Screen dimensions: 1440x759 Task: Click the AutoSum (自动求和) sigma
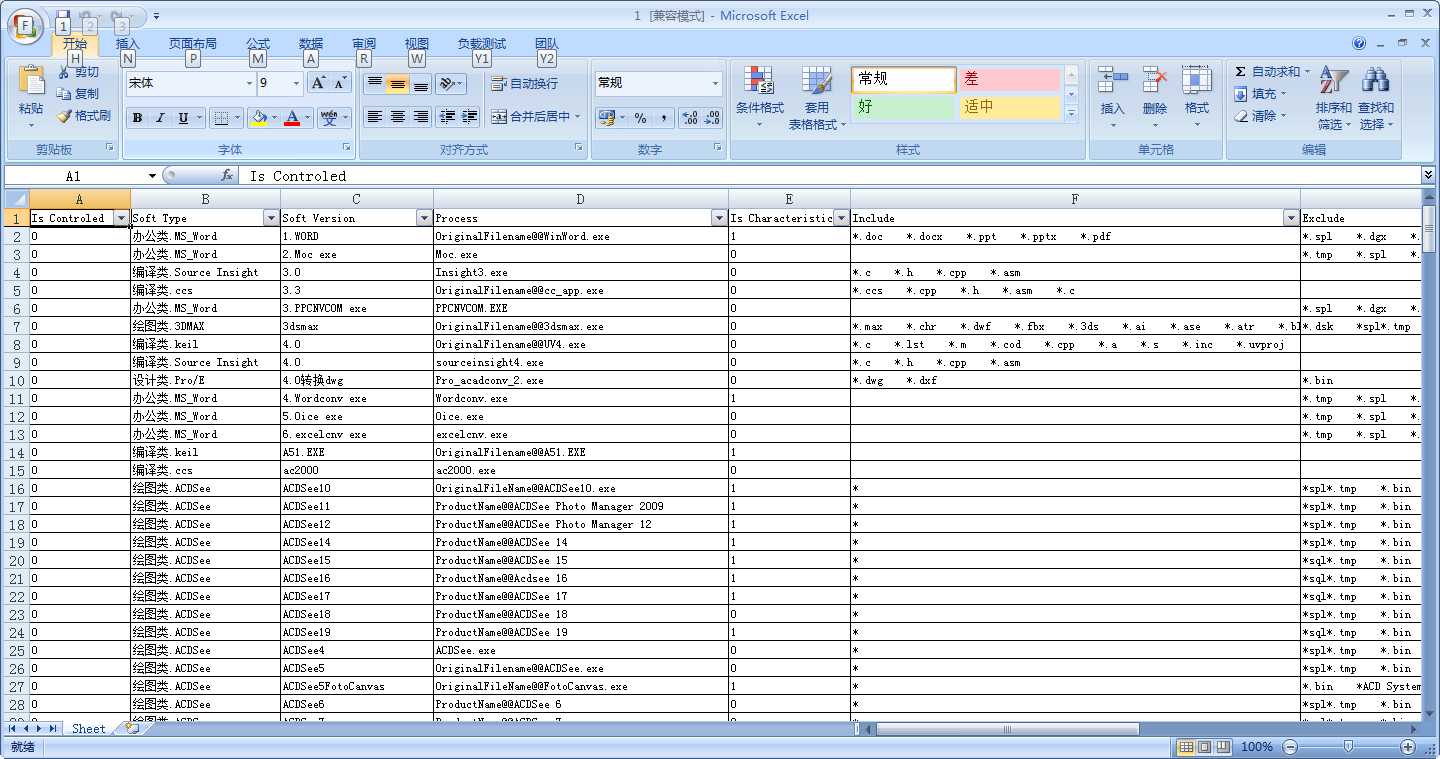1241,72
